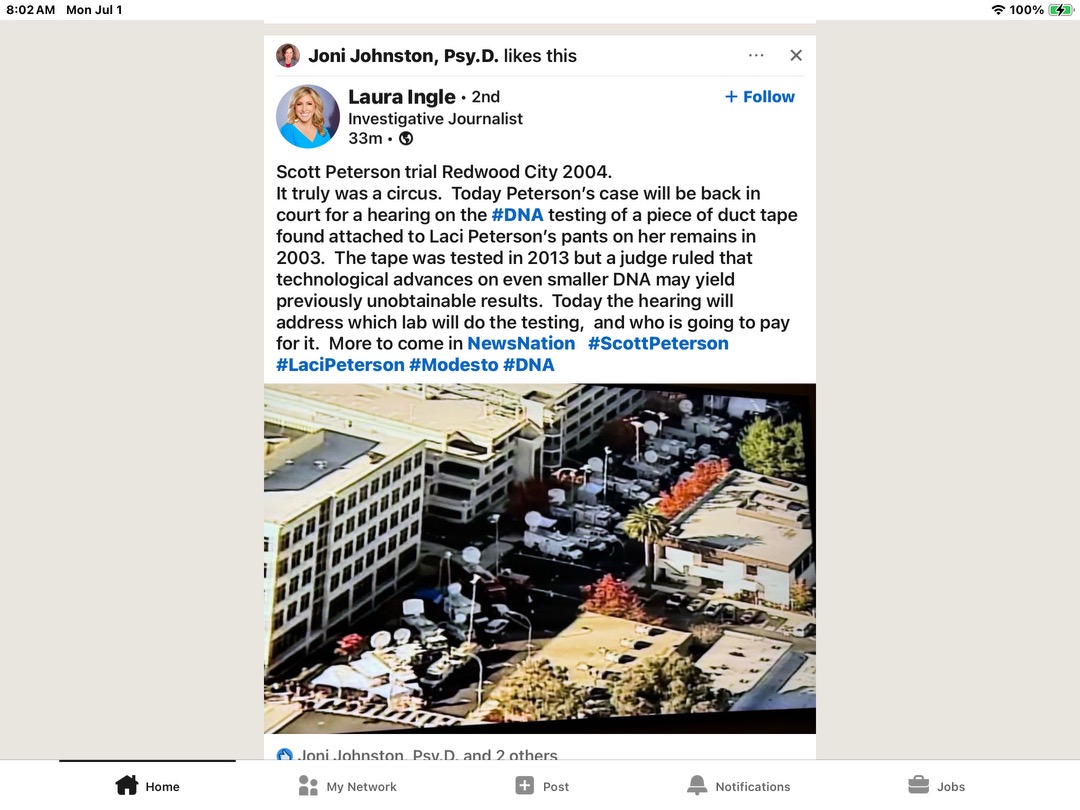Open the #ScottPeterson hashtag
The width and height of the screenshot is (1080, 810).
pos(658,343)
